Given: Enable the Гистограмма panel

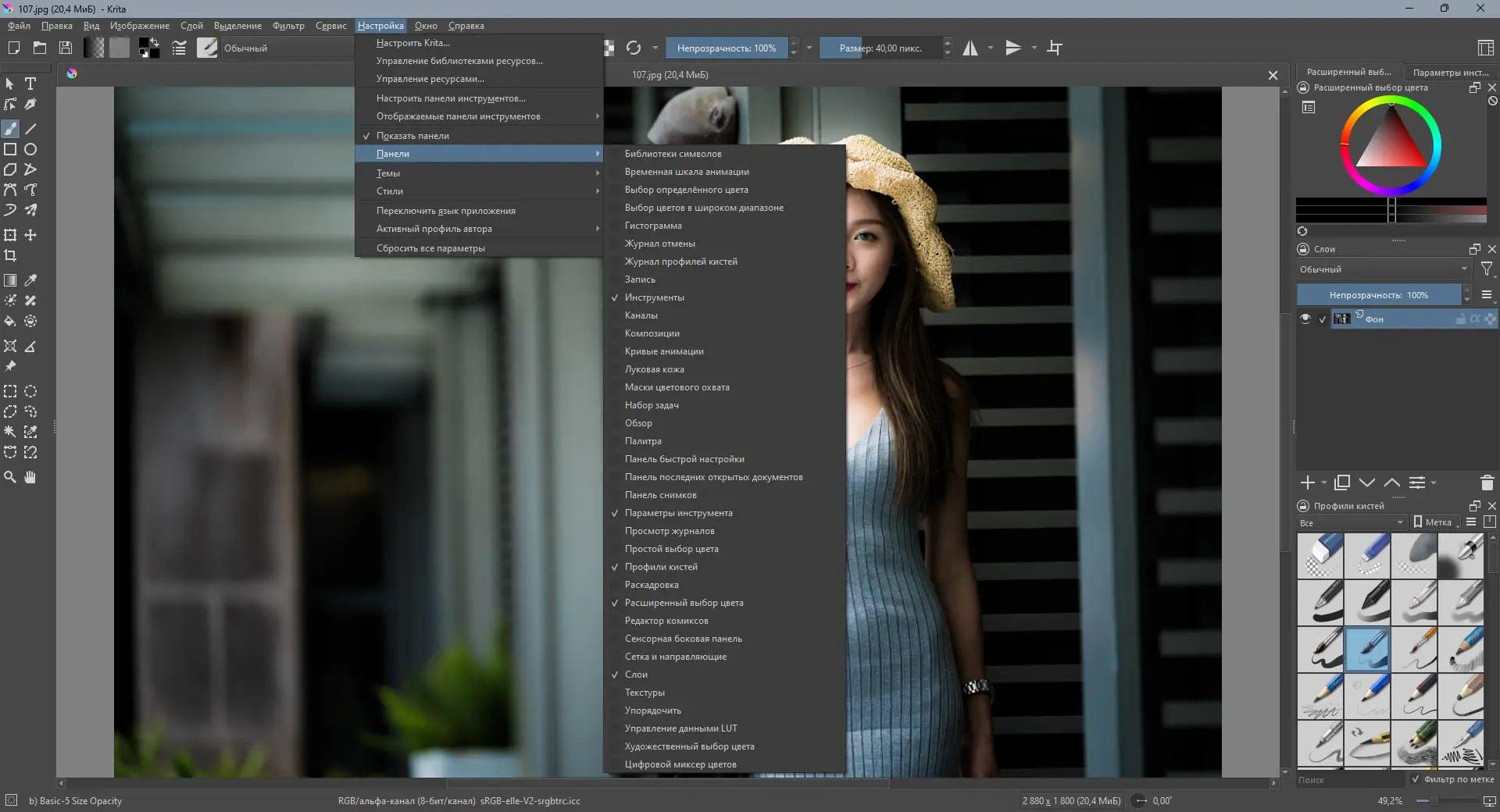Looking at the screenshot, I should [x=653, y=226].
